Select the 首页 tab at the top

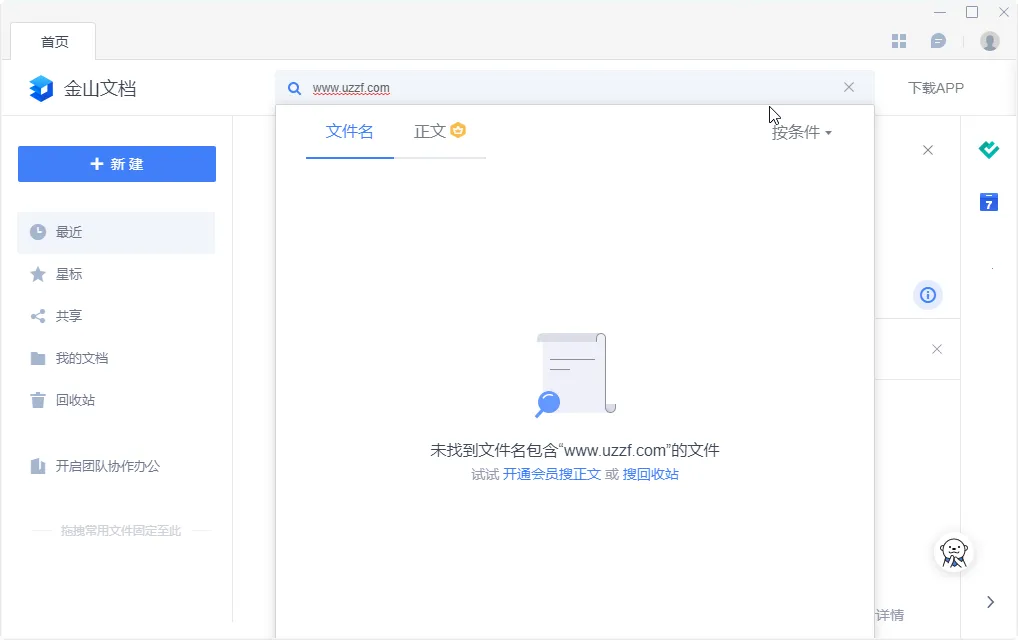coord(54,41)
